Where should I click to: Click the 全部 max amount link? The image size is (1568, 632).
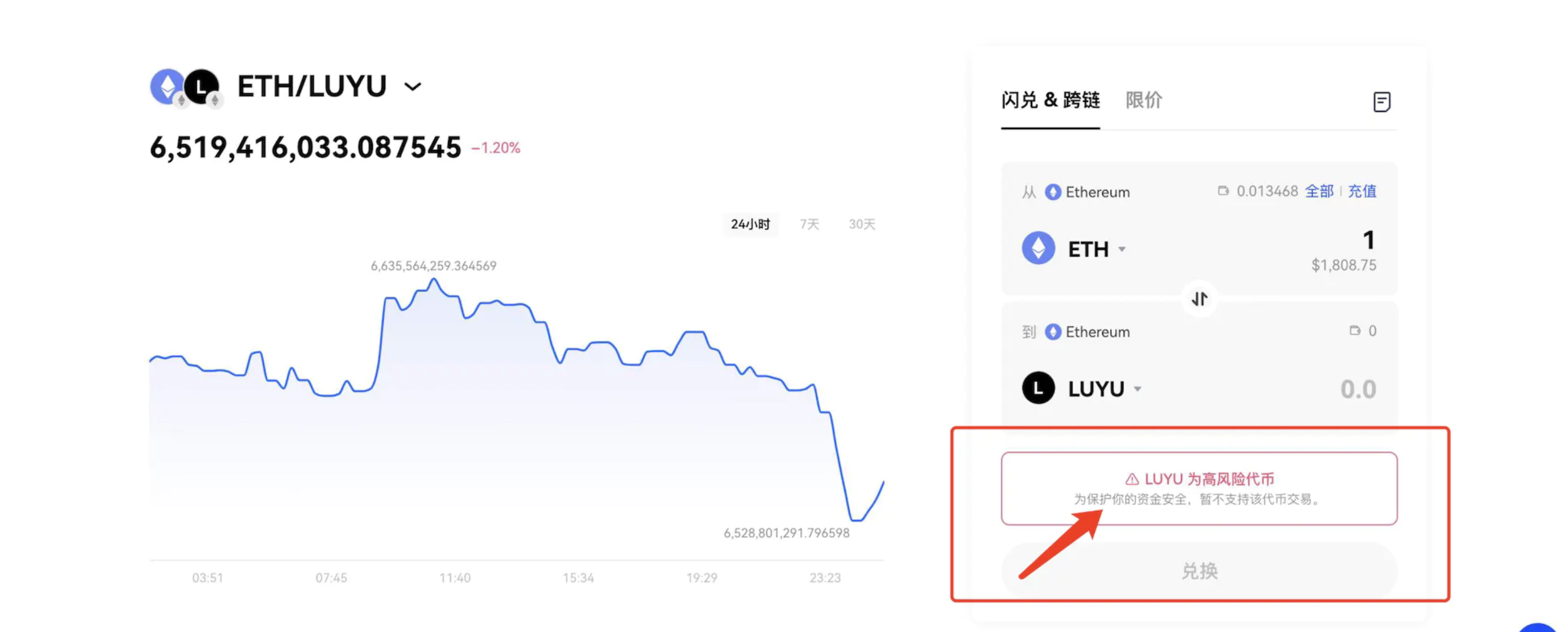1318,191
